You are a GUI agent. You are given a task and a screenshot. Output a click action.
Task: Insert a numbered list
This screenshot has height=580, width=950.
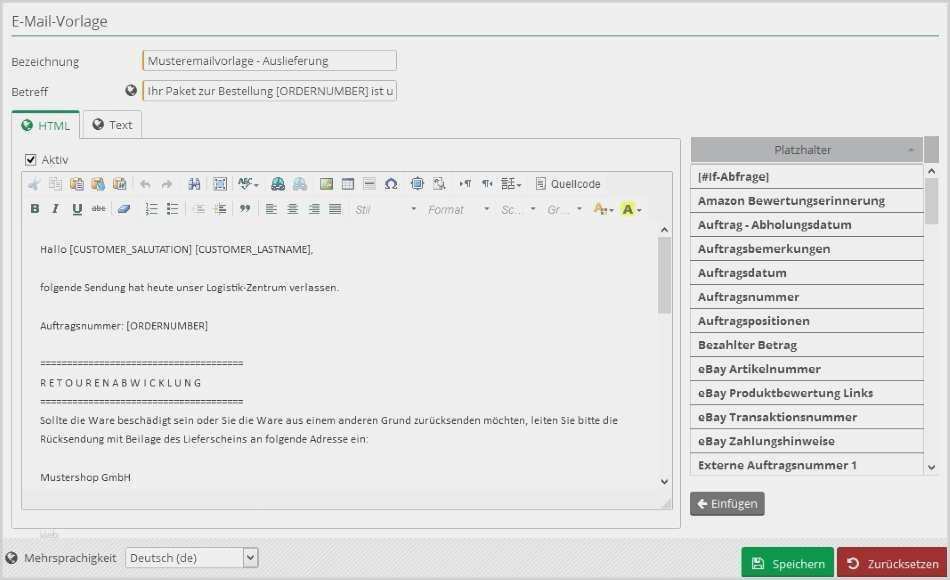(x=151, y=209)
